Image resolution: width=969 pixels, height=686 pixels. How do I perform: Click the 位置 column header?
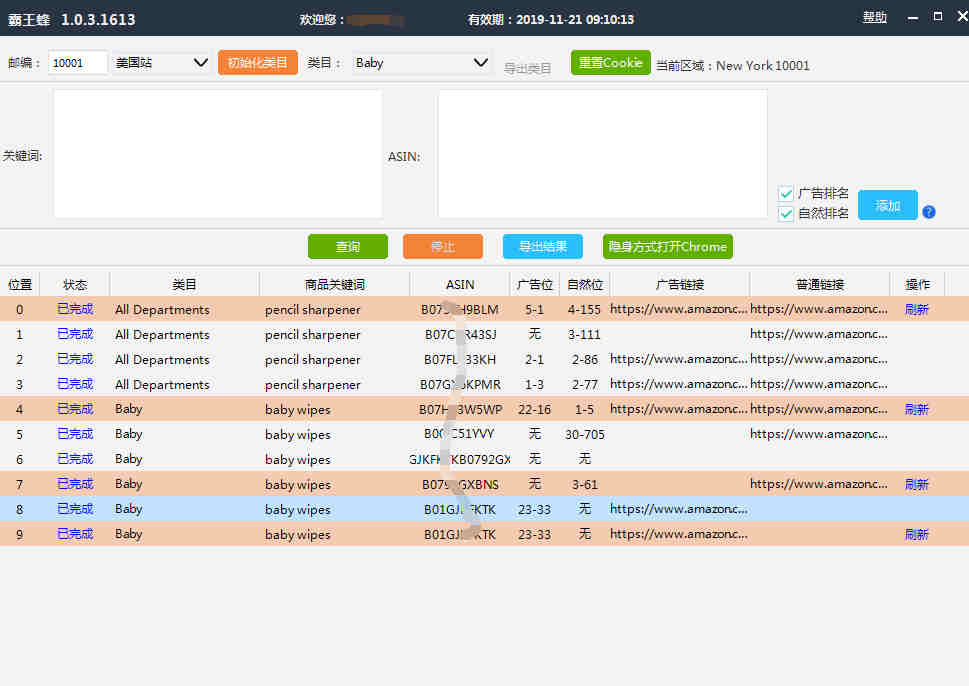point(20,284)
